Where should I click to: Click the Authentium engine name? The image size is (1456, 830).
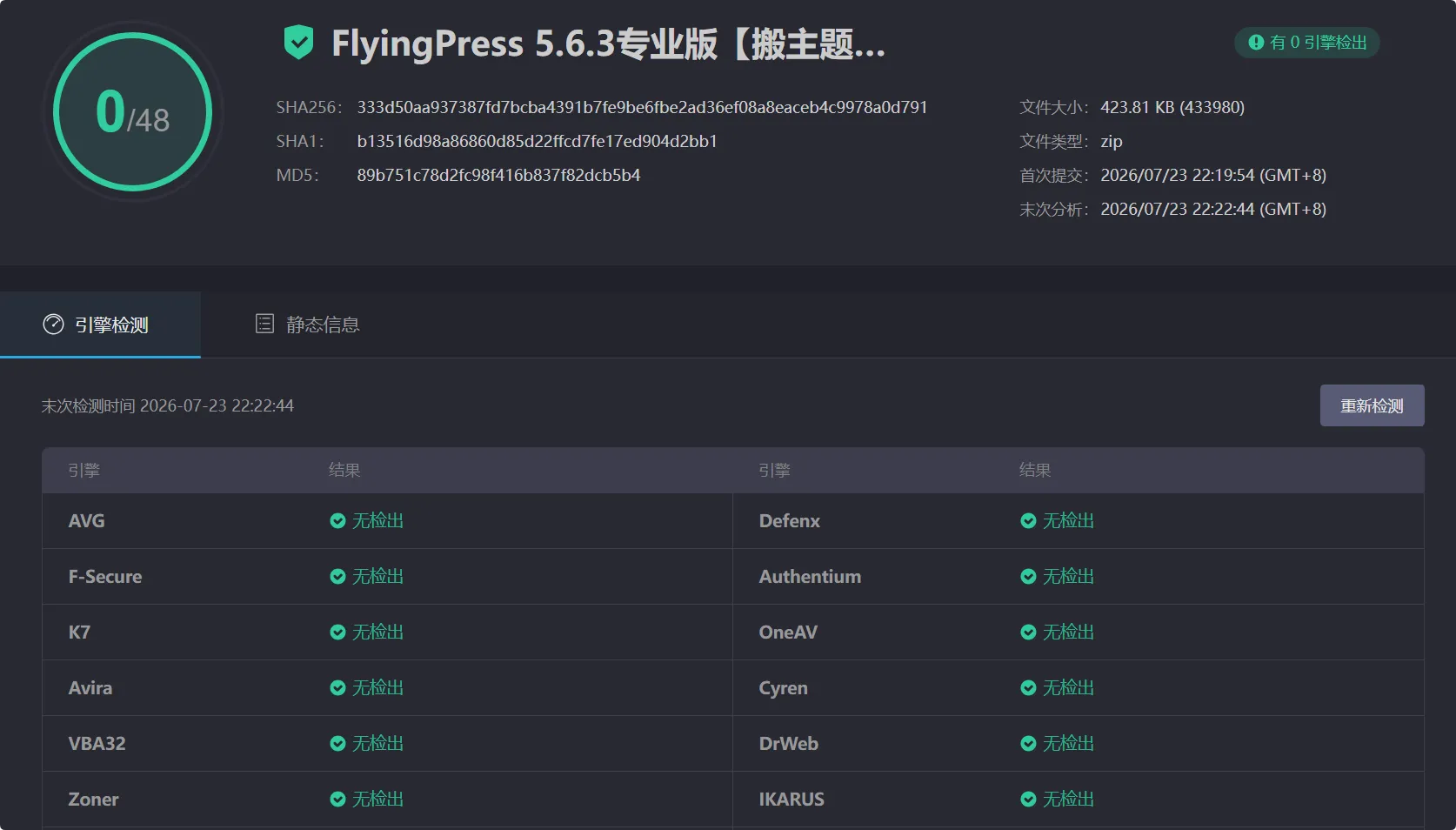810,577
